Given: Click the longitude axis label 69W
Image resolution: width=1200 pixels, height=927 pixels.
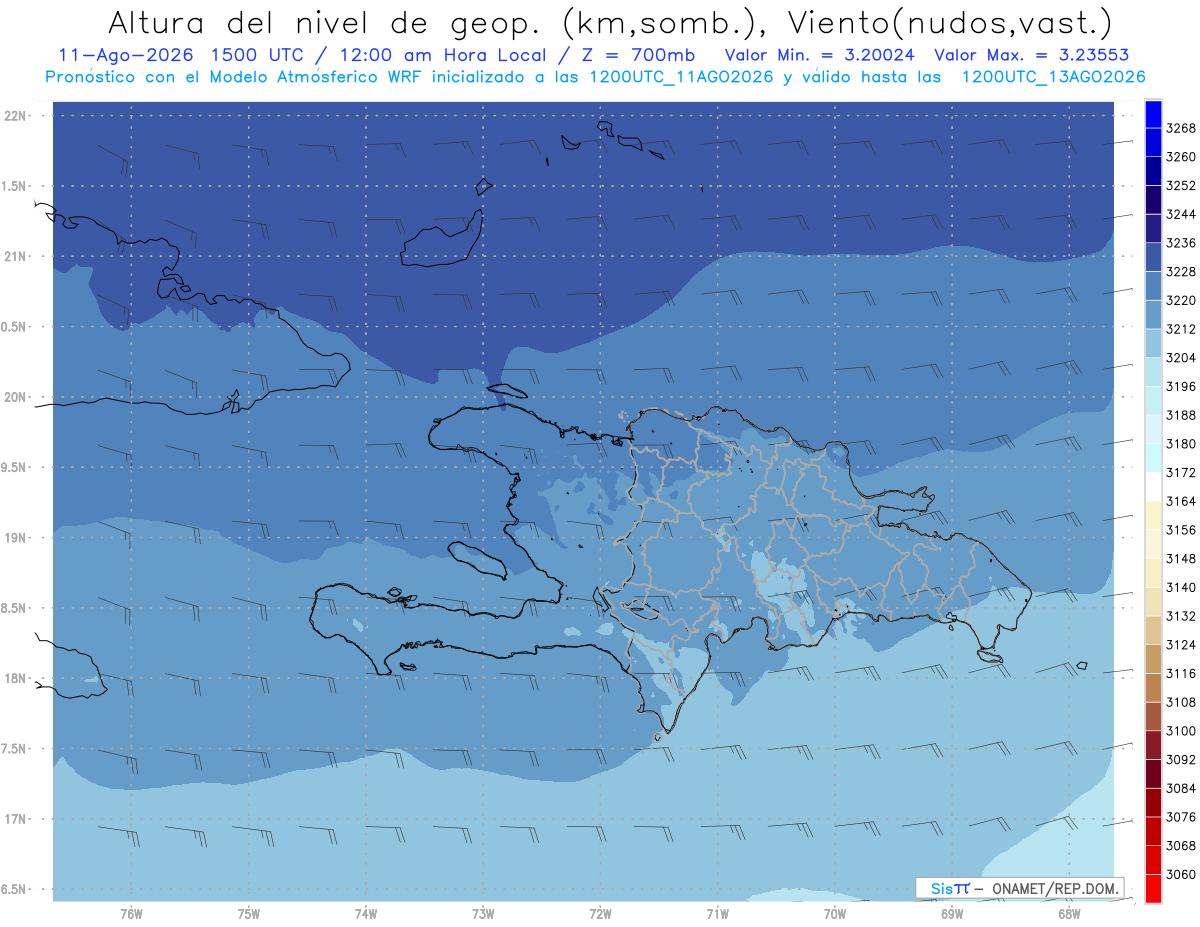Looking at the screenshot, I should (952, 914).
